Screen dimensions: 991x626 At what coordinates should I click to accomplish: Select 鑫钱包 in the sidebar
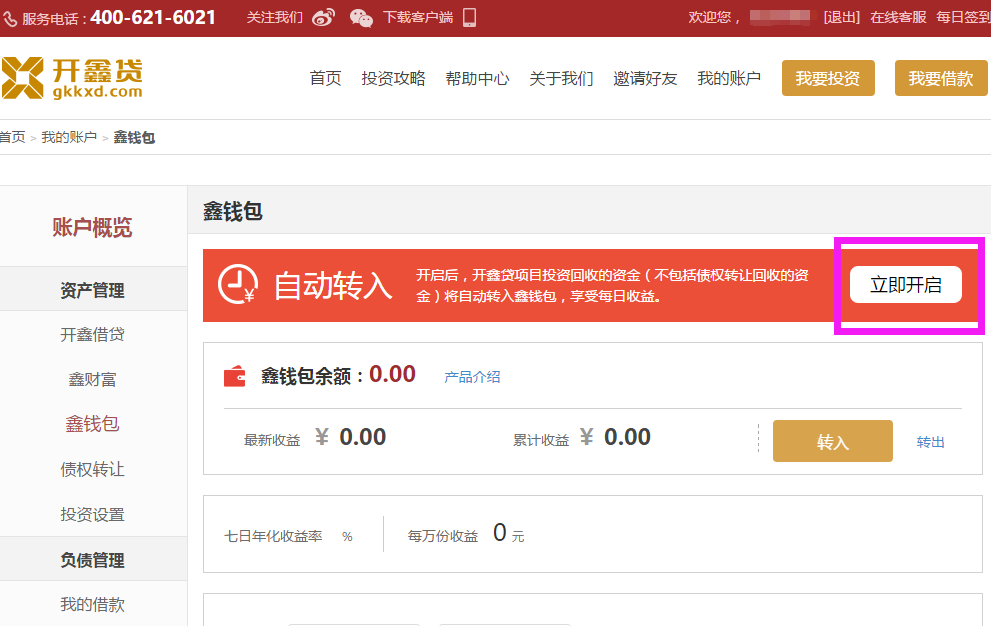(92, 424)
